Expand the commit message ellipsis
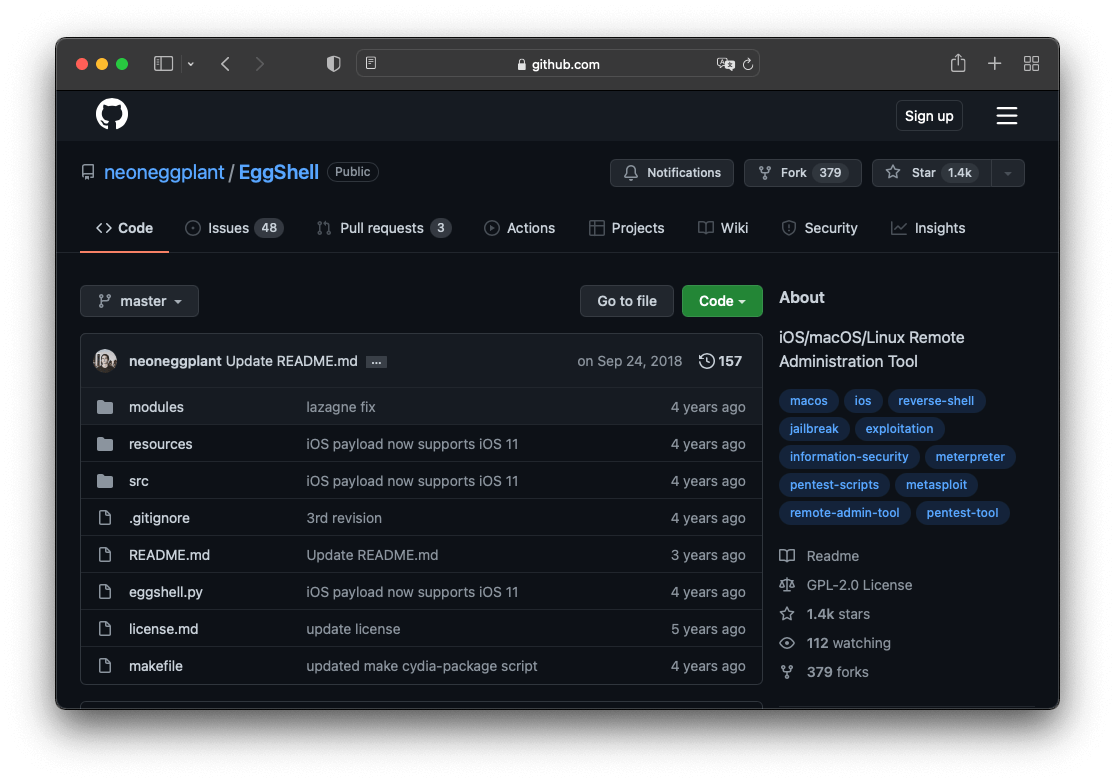 point(376,362)
